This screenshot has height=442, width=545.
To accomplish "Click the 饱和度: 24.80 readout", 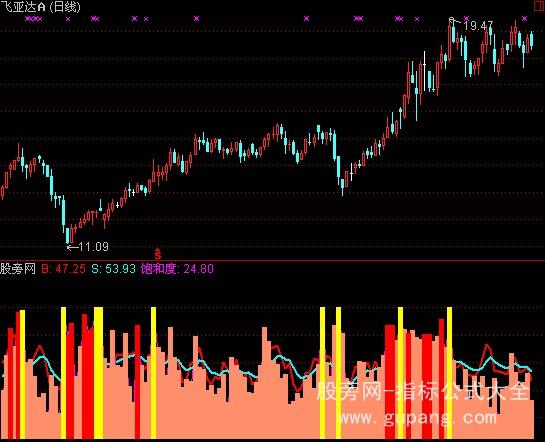I will point(177,269).
